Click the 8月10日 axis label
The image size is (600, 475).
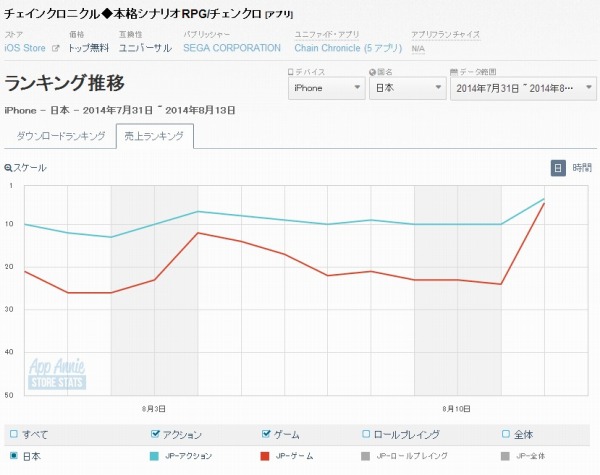click(x=457, y=409)
